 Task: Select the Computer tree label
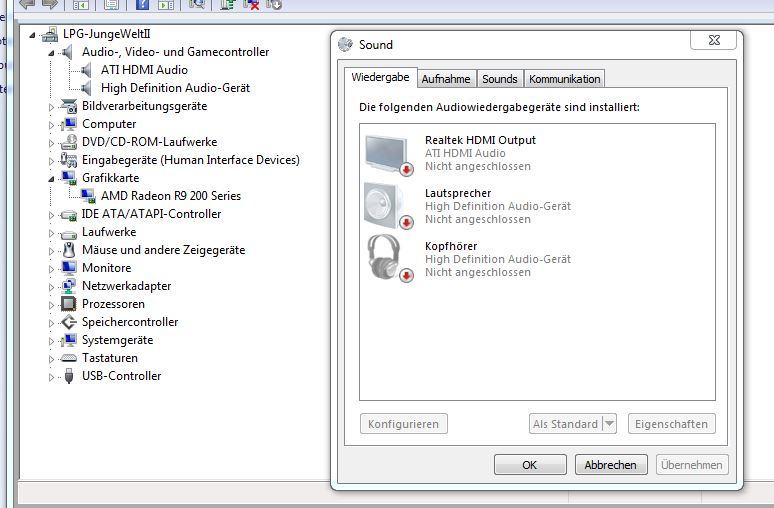(109, 124)
